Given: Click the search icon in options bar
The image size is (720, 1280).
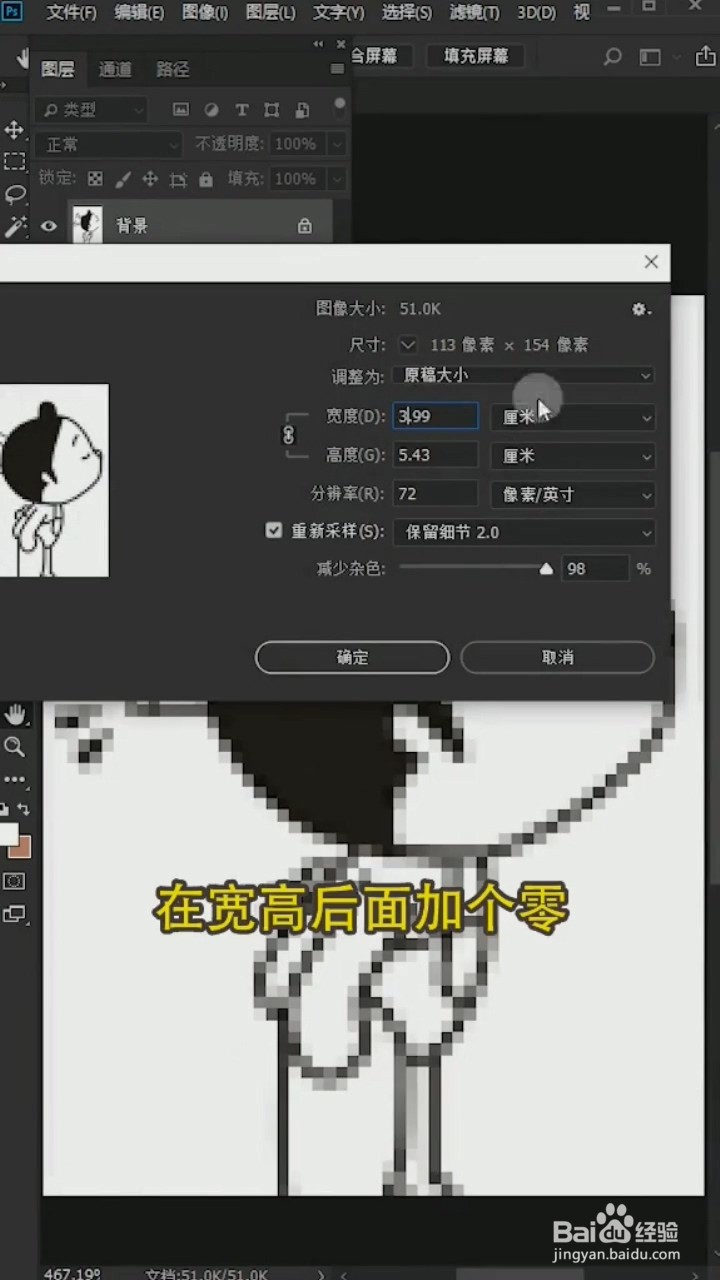Looking at the screenshot, I should 613,57.
